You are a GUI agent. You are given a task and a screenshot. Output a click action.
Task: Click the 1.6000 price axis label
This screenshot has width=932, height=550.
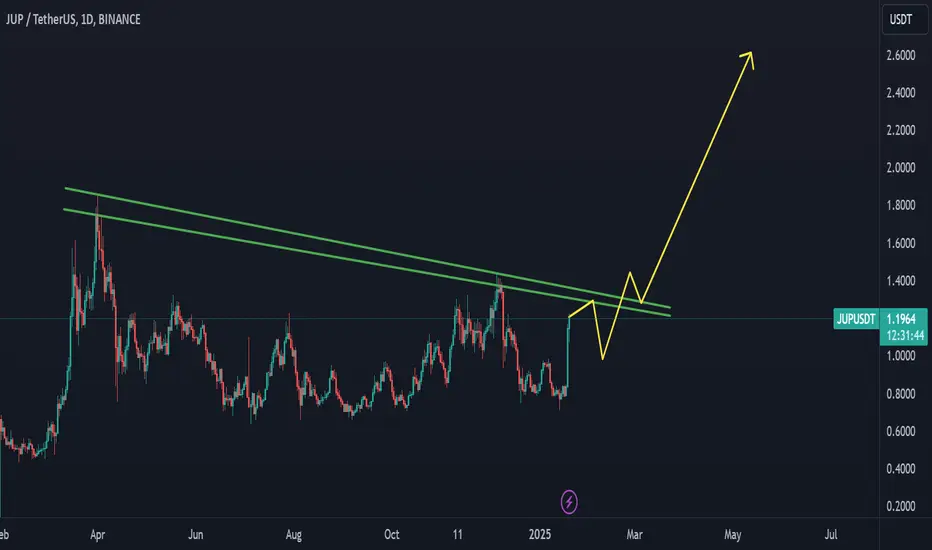click(900, 243)
